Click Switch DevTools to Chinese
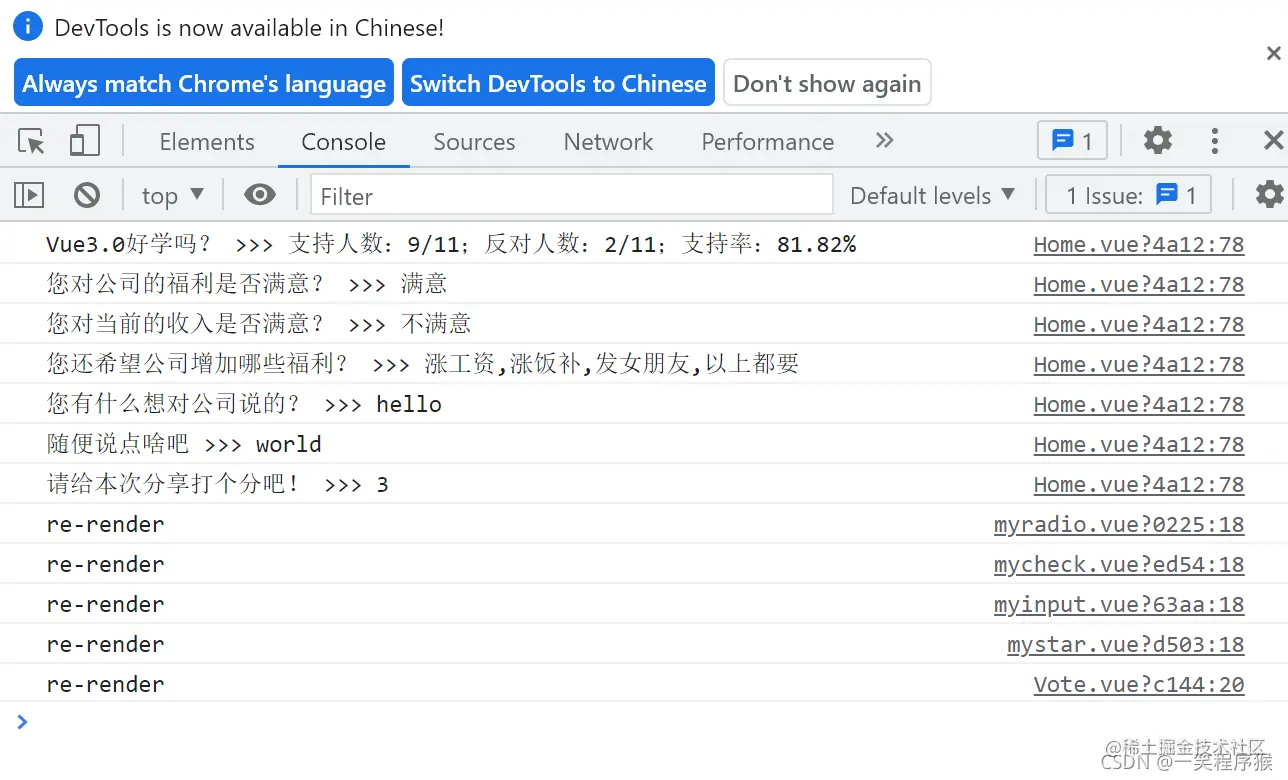Viewport: 1288px width, 780px height. tap(558, 84)
